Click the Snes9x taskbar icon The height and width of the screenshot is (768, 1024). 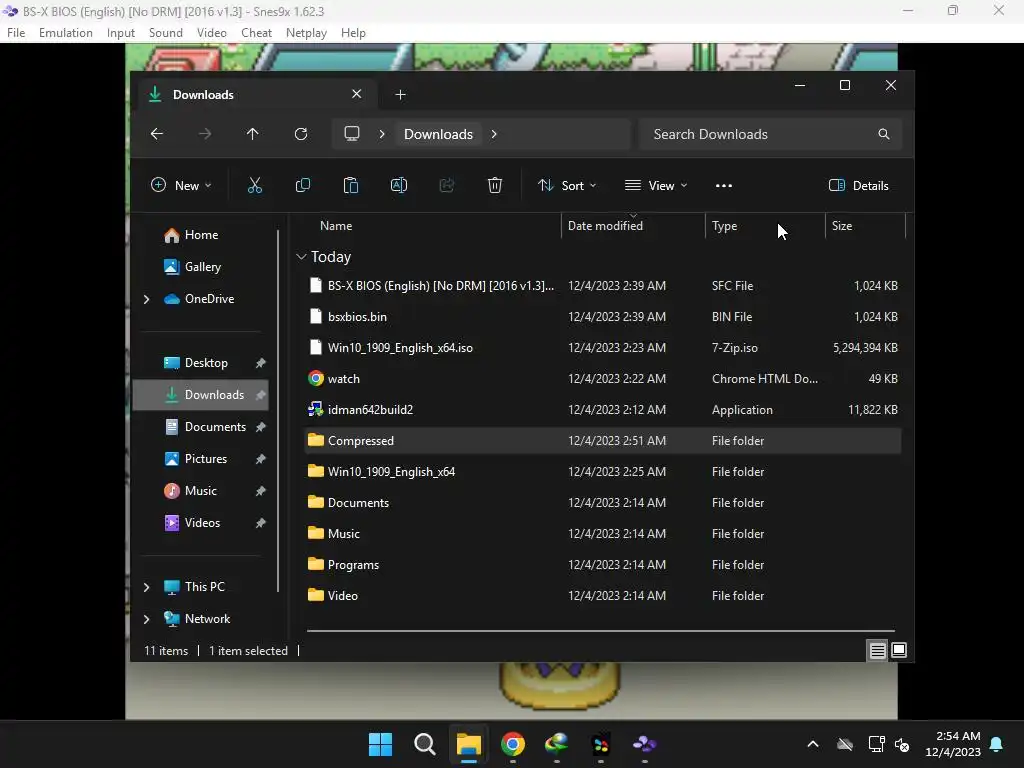point(645,744)
